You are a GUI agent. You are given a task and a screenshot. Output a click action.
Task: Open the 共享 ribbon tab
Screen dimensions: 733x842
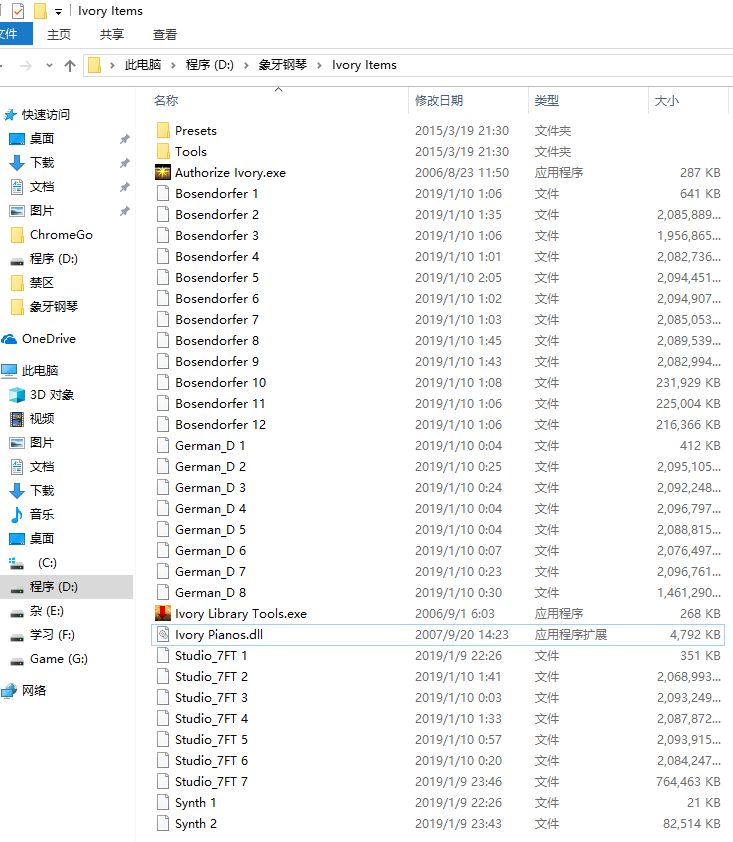pyautogui.click(x=112, y=34)
